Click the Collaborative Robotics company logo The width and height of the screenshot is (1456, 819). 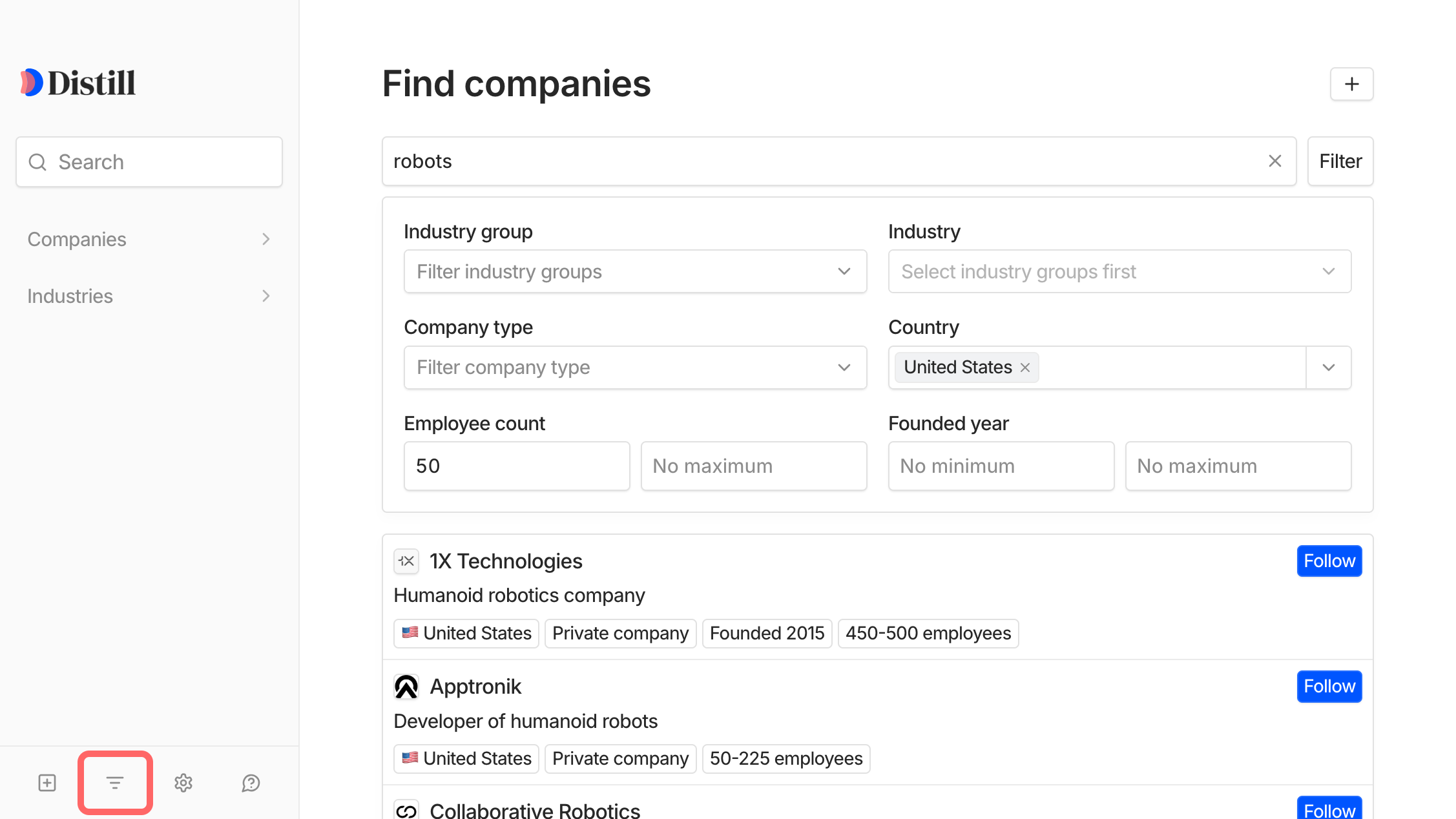[x=406, y=810]
